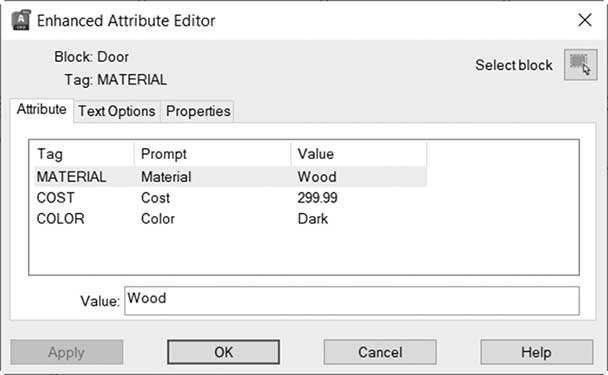
Task: Close the Enhanced Attribute Editor dialog
Action: tap(585, 20)
